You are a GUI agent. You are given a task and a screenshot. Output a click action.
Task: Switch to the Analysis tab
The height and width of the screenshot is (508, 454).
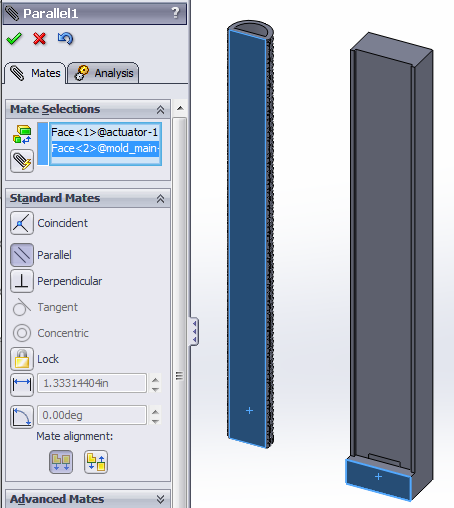[x=103, y=73]
